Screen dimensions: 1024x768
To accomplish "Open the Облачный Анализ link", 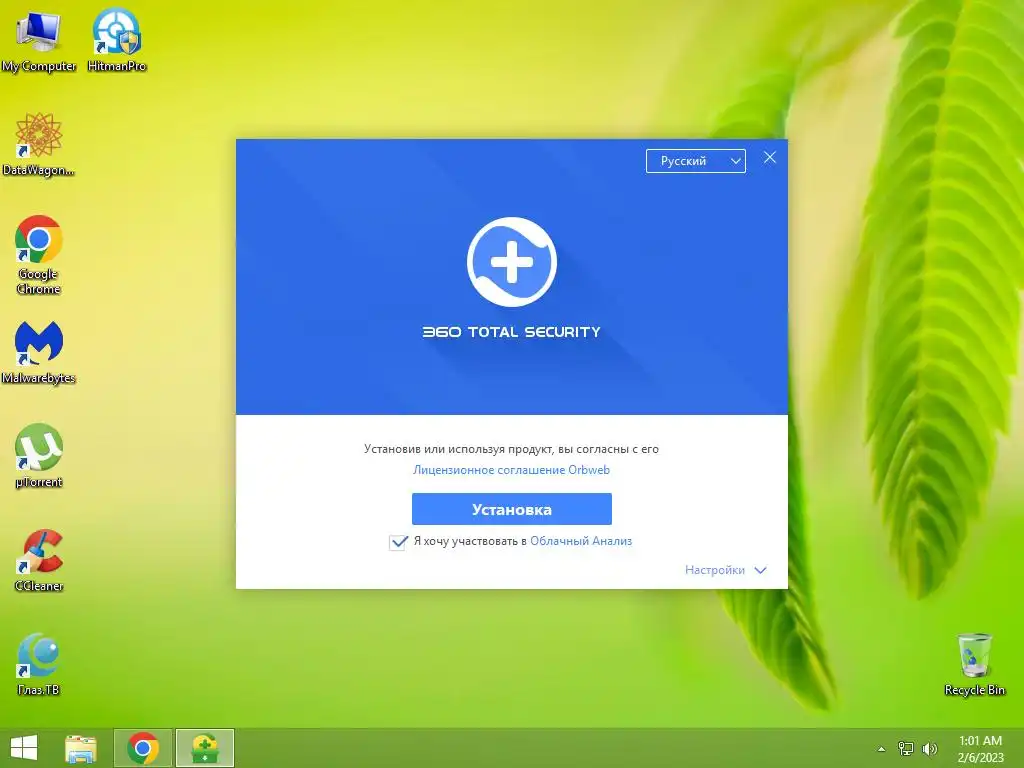I will point(581,541).
